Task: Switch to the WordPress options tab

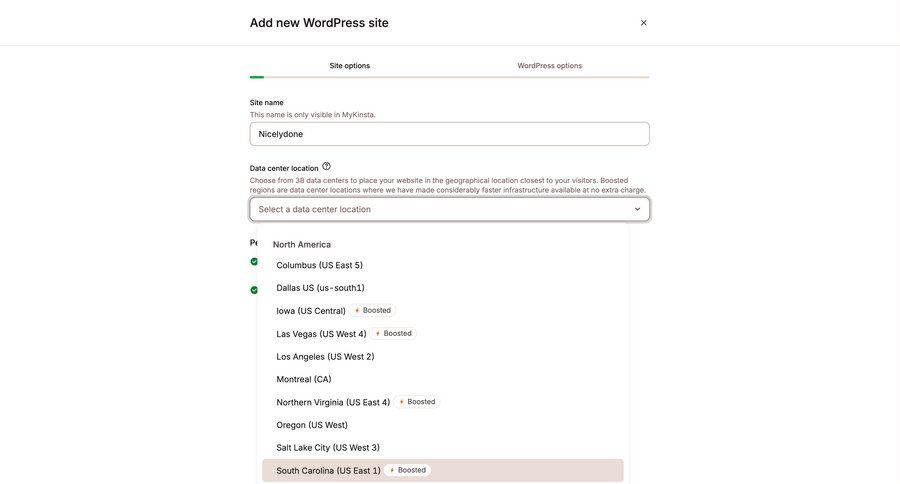Action: (x=549, y=66)
